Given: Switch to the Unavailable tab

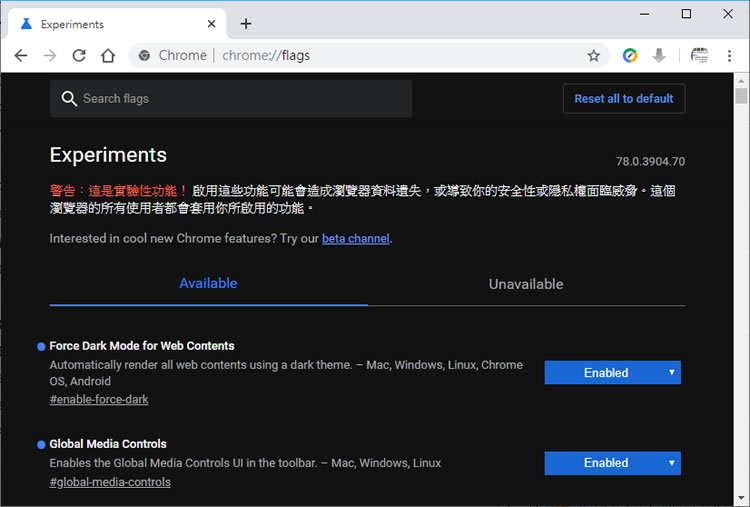Looking at the screenshot, I should click(x=526, y=284).
